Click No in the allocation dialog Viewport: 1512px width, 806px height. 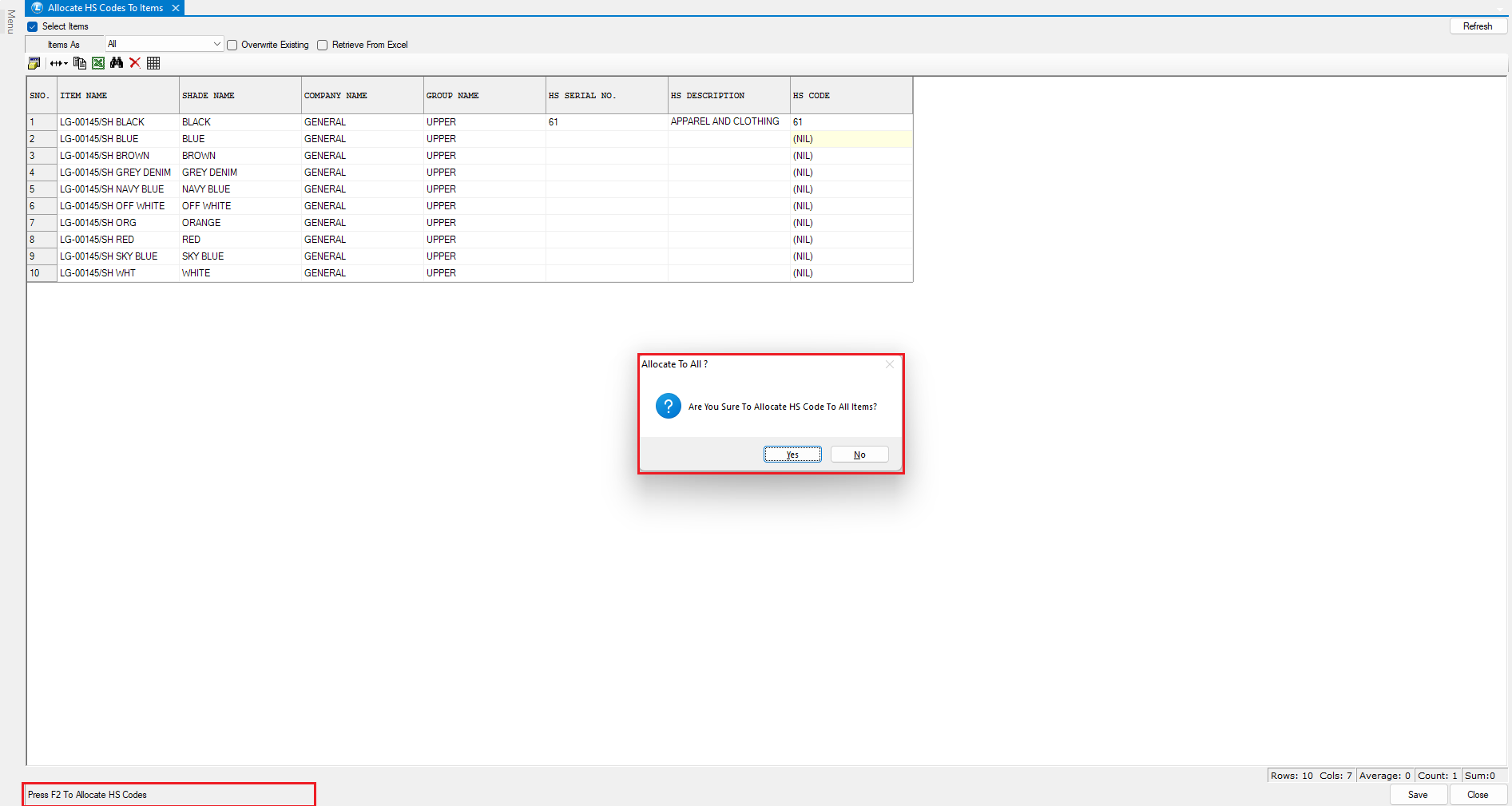(x=859, y=455)
